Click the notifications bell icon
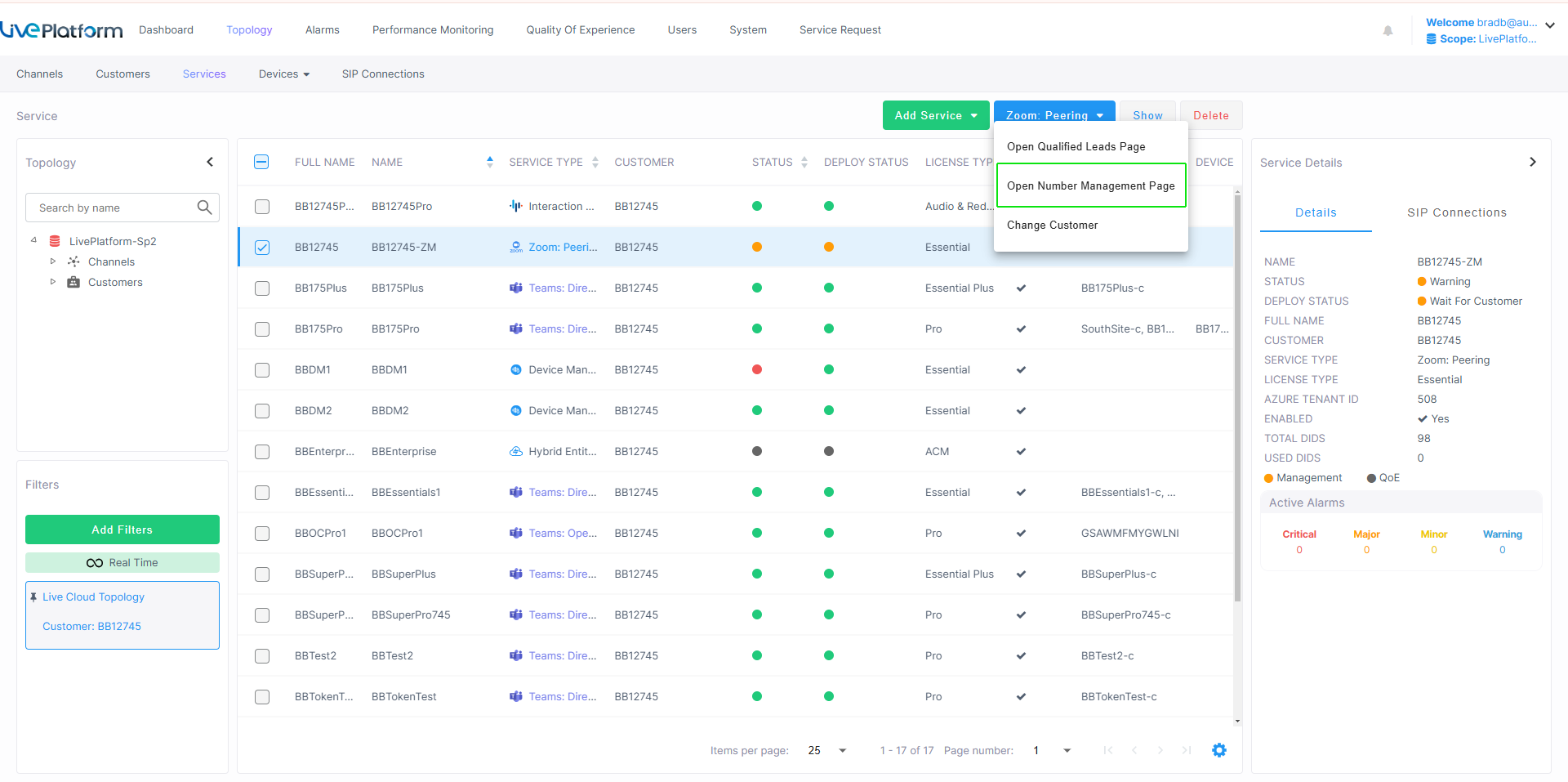Image resolution: width=1568 pixels, height=782 pixels. tap(1388, 30)
